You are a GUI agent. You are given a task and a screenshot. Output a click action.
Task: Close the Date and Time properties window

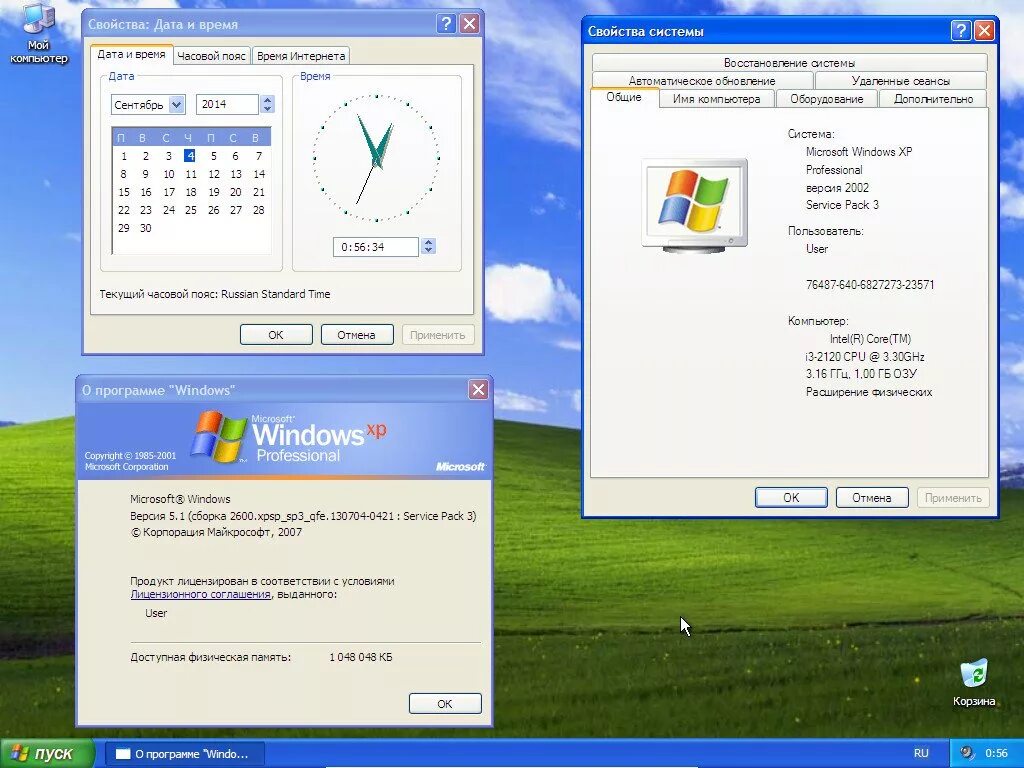pyautogui.click(x=470, y=24)
